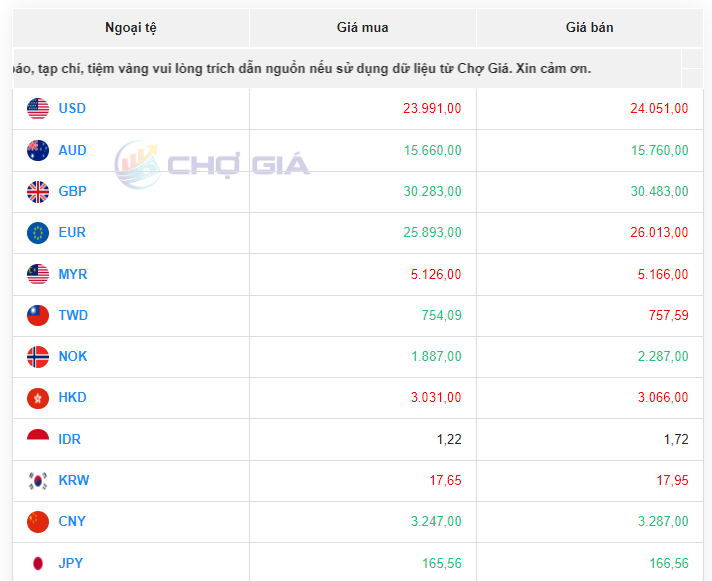Open the GBP currency link
The height and width of the screenshot is (581, 712).
pyautogui.click(x=72, y=192)
